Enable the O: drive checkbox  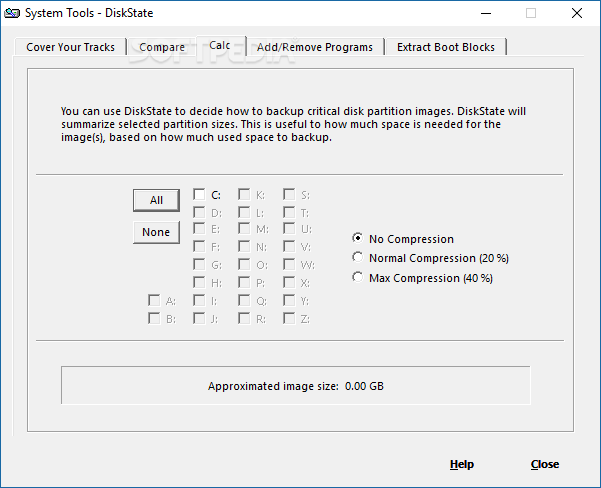tap(244, 264)
